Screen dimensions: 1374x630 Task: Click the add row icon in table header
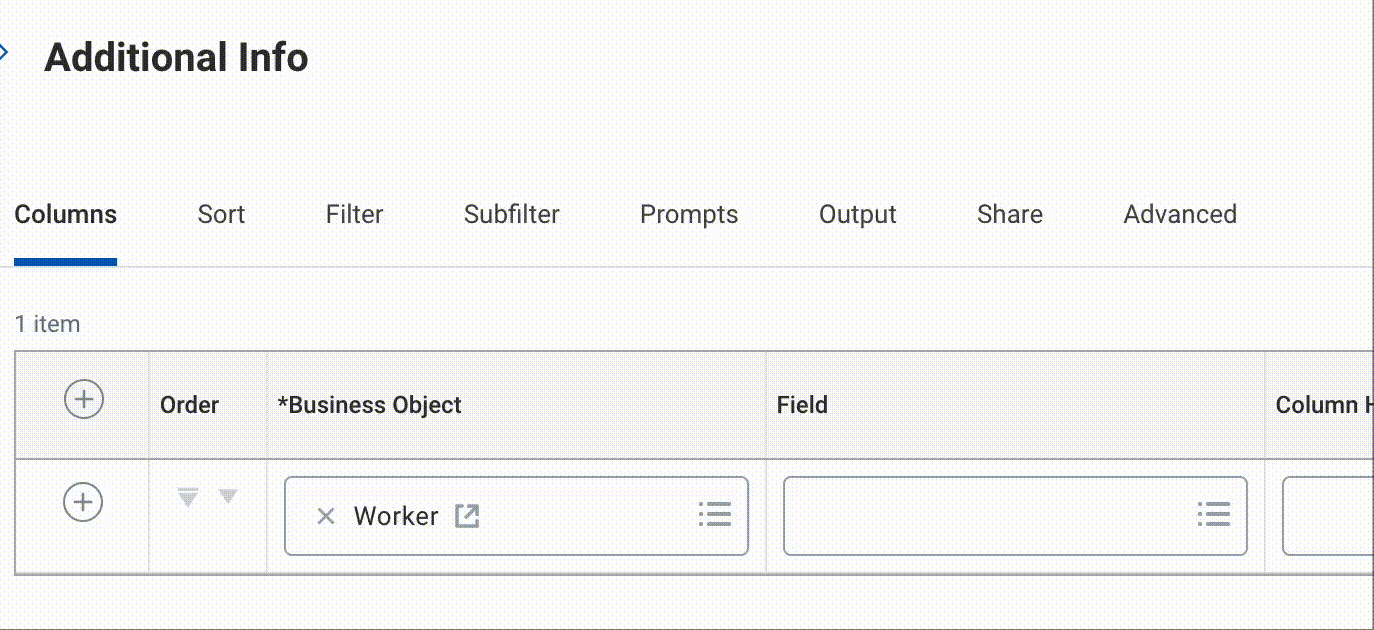(x=84, y=400)
